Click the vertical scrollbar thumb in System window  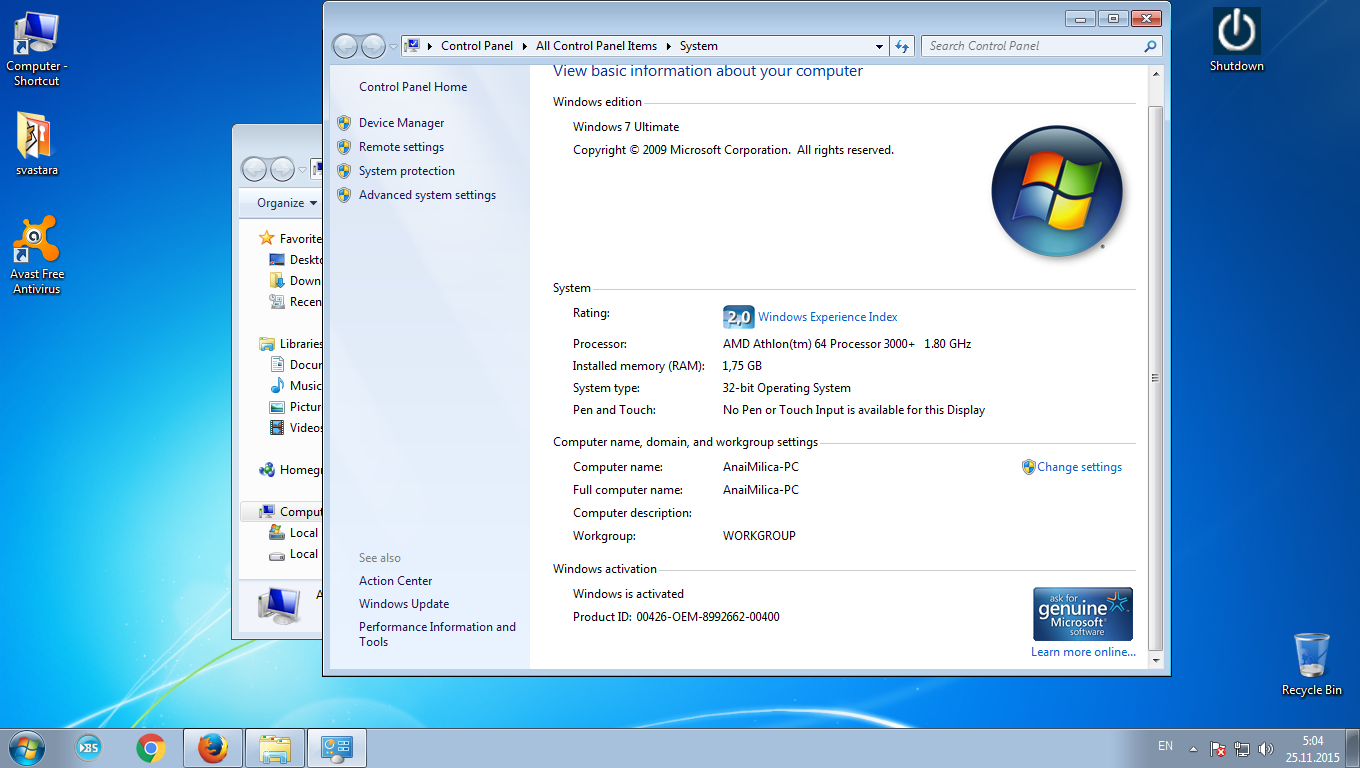pyautogui.click(x=1156, y=377)
